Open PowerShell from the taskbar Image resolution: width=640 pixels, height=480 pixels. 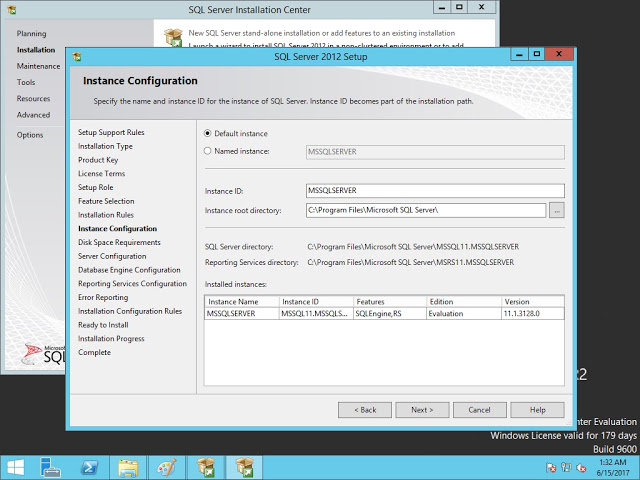coord(89,466)
